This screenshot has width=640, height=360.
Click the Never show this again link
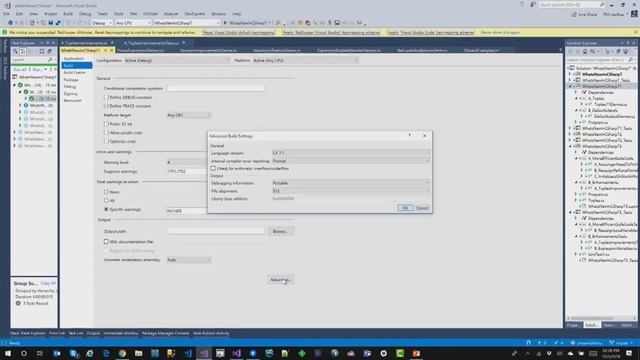[x=500, y=32]
